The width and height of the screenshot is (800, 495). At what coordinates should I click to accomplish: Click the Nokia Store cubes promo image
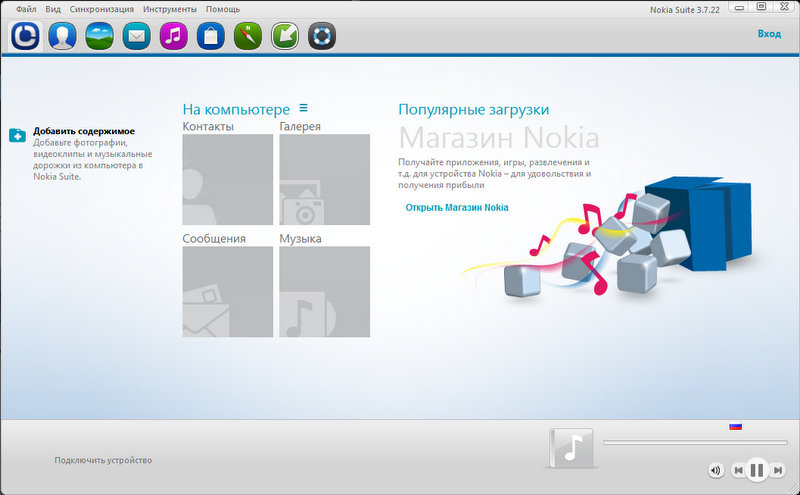tap(607, 238)
